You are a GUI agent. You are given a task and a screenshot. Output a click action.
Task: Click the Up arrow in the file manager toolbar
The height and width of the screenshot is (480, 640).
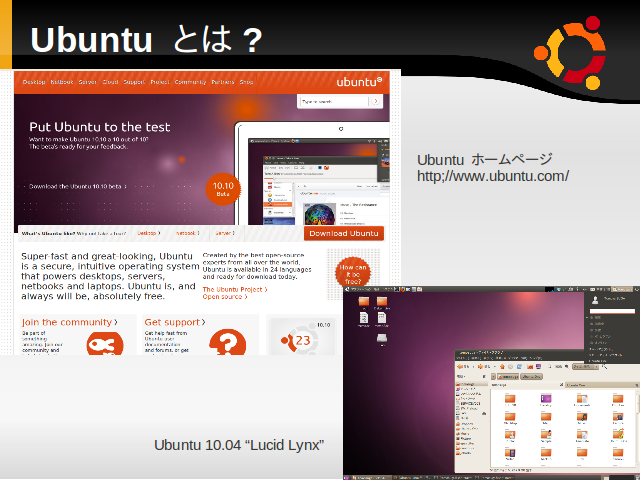coord(502,367)
